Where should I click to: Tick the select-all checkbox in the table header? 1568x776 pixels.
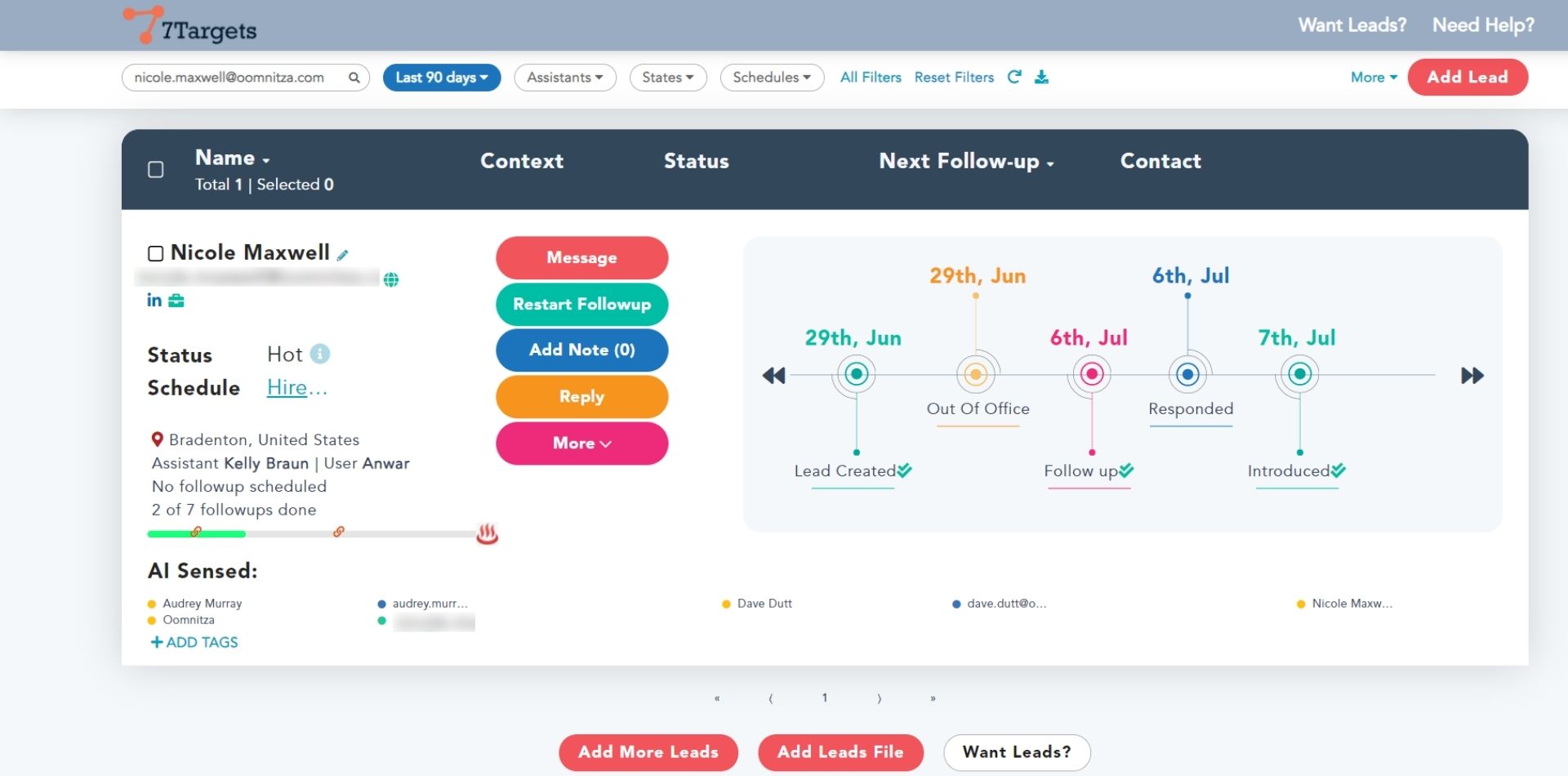pos(156,170)
